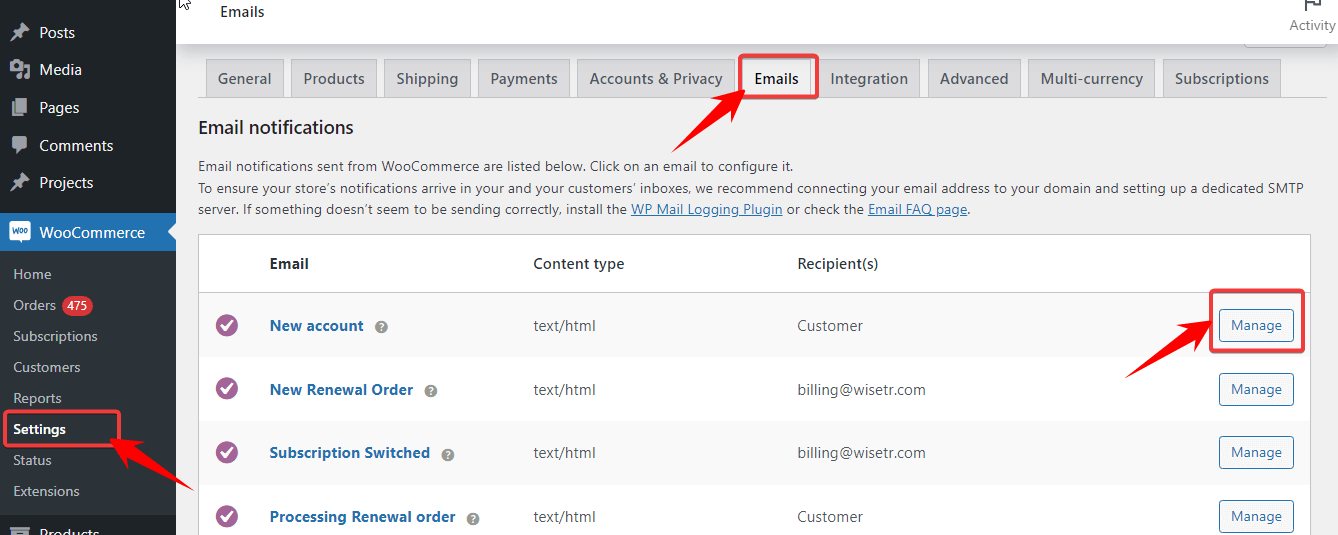Click the Pages icon in sidebar
Image resolution: width=1338 pixels, height=535 pixels.
19,107
